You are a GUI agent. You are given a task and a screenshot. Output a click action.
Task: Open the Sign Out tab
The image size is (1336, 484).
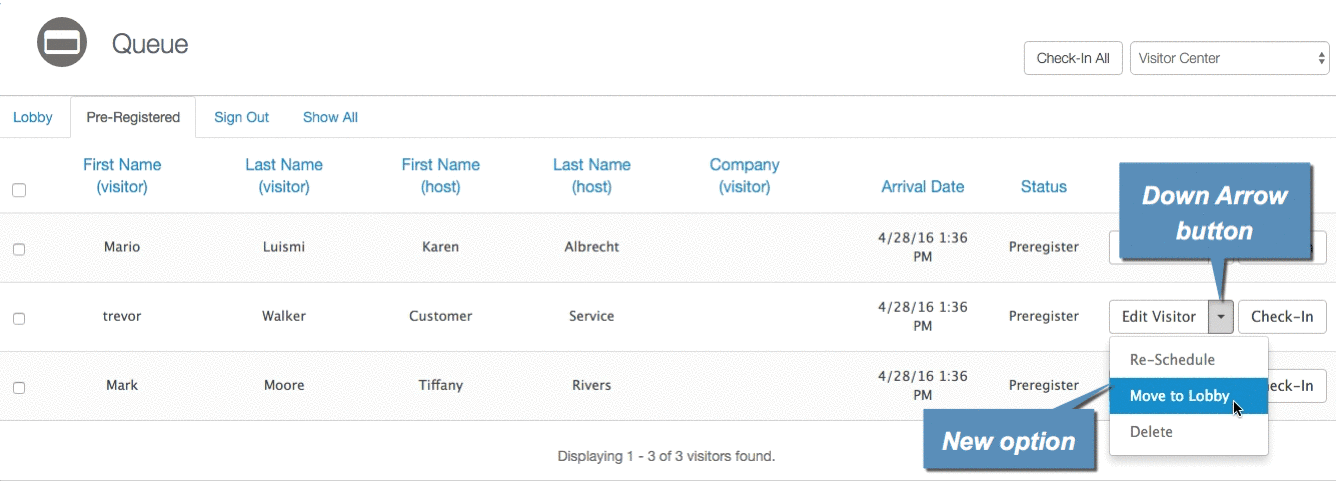[x=241, y=117]
